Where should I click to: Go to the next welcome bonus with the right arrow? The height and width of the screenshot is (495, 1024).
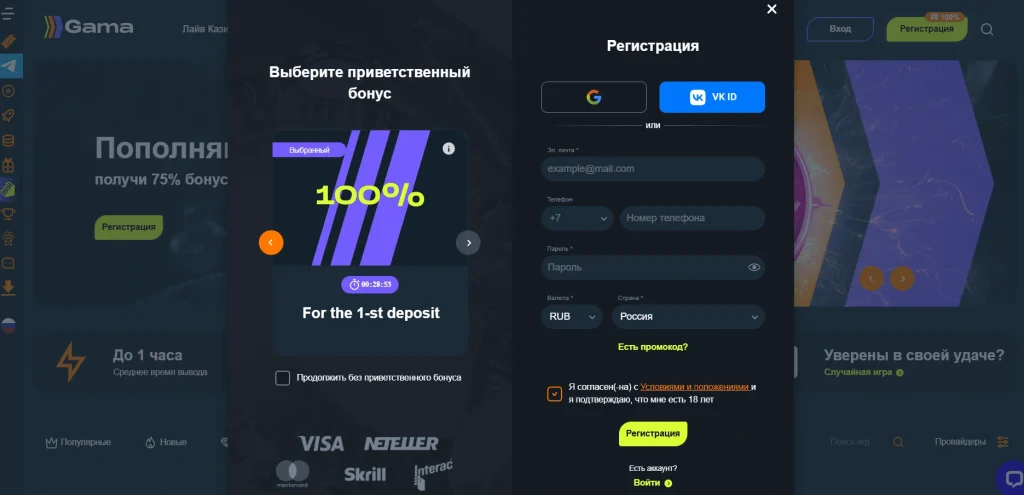click(468, 243)
